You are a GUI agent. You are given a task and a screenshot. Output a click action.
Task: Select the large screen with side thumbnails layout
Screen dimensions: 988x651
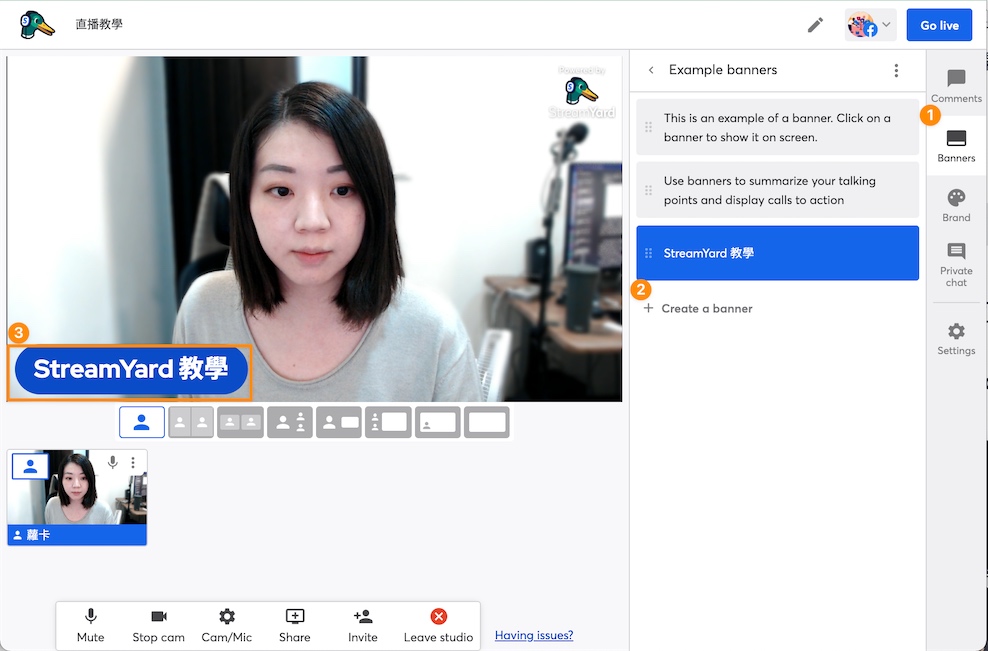388,422
